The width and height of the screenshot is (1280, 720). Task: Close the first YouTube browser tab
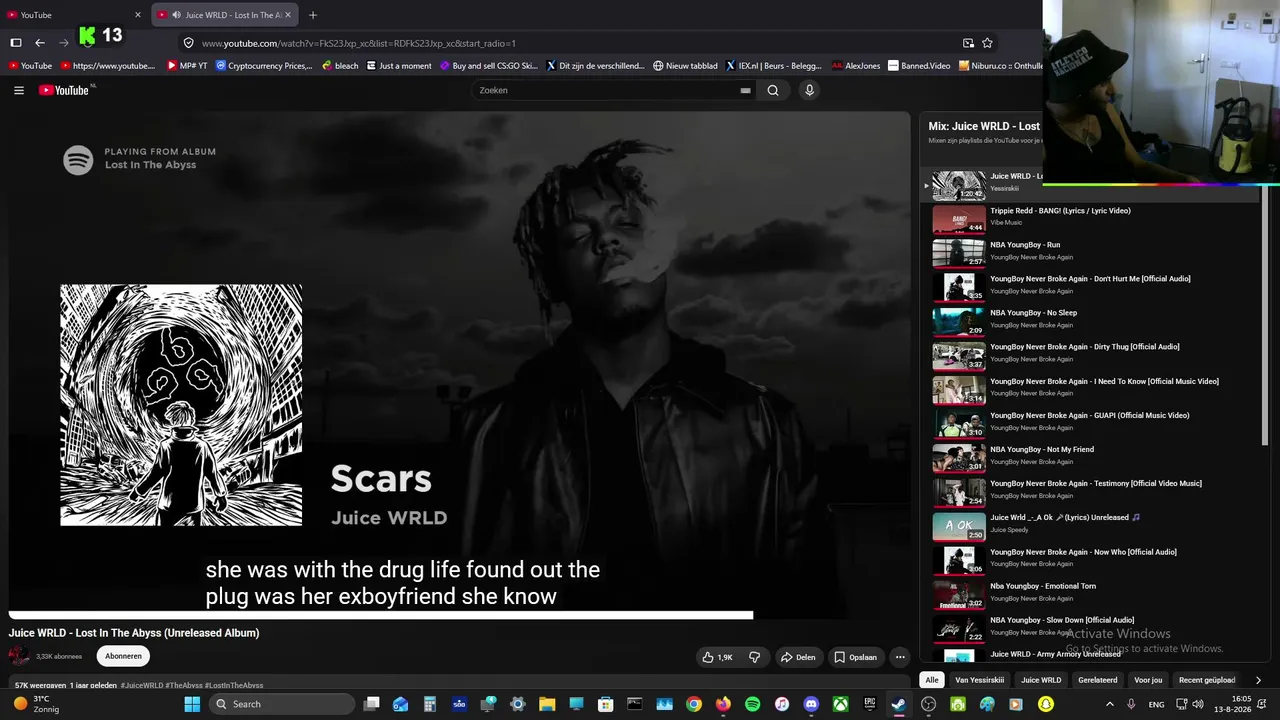tap(138, 15)
